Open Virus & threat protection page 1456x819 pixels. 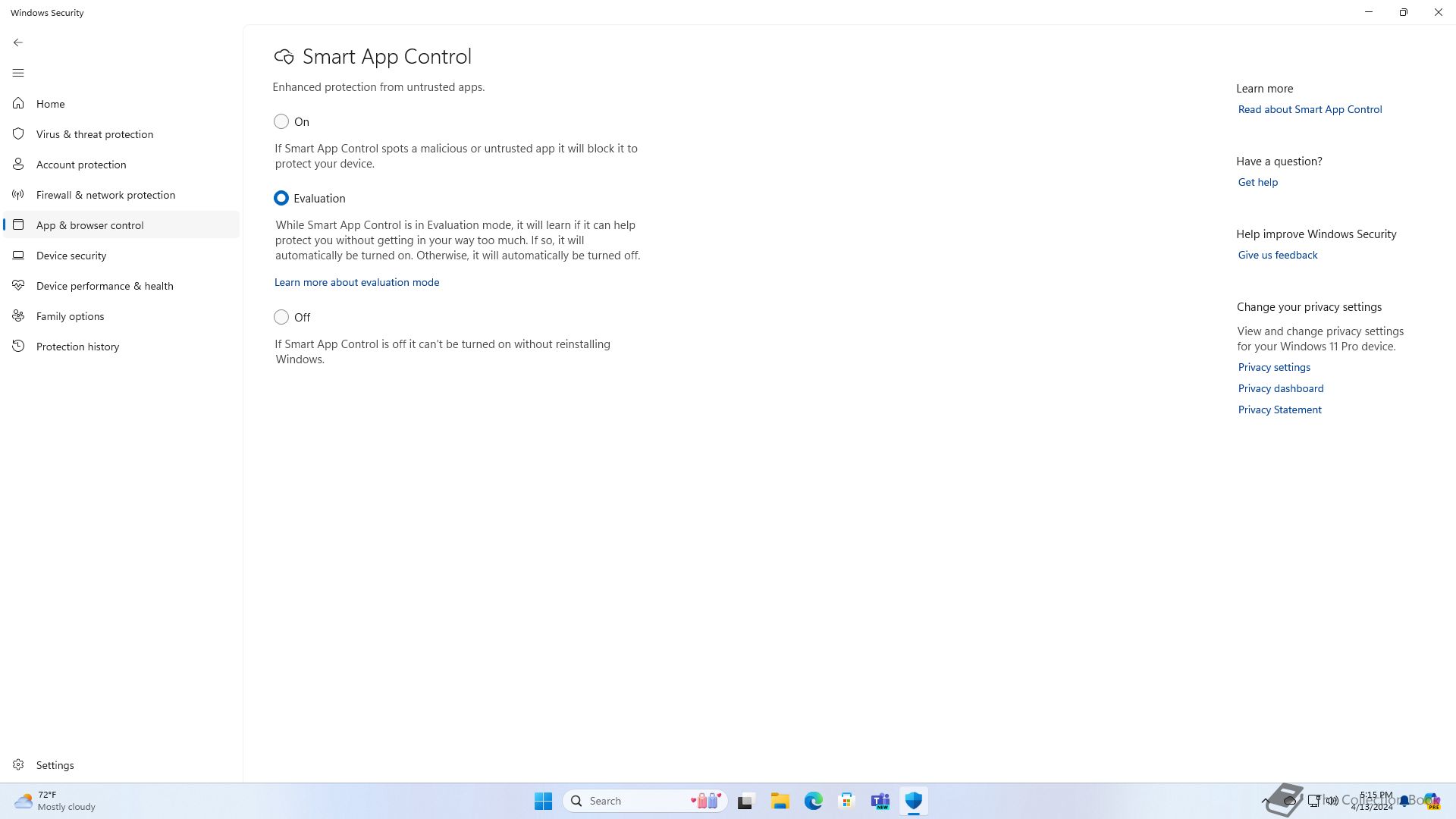tap(121, 133)
